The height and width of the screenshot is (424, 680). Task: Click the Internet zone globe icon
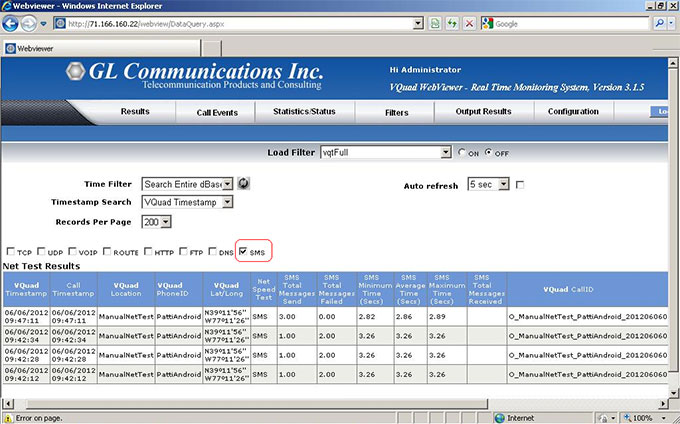500,418
